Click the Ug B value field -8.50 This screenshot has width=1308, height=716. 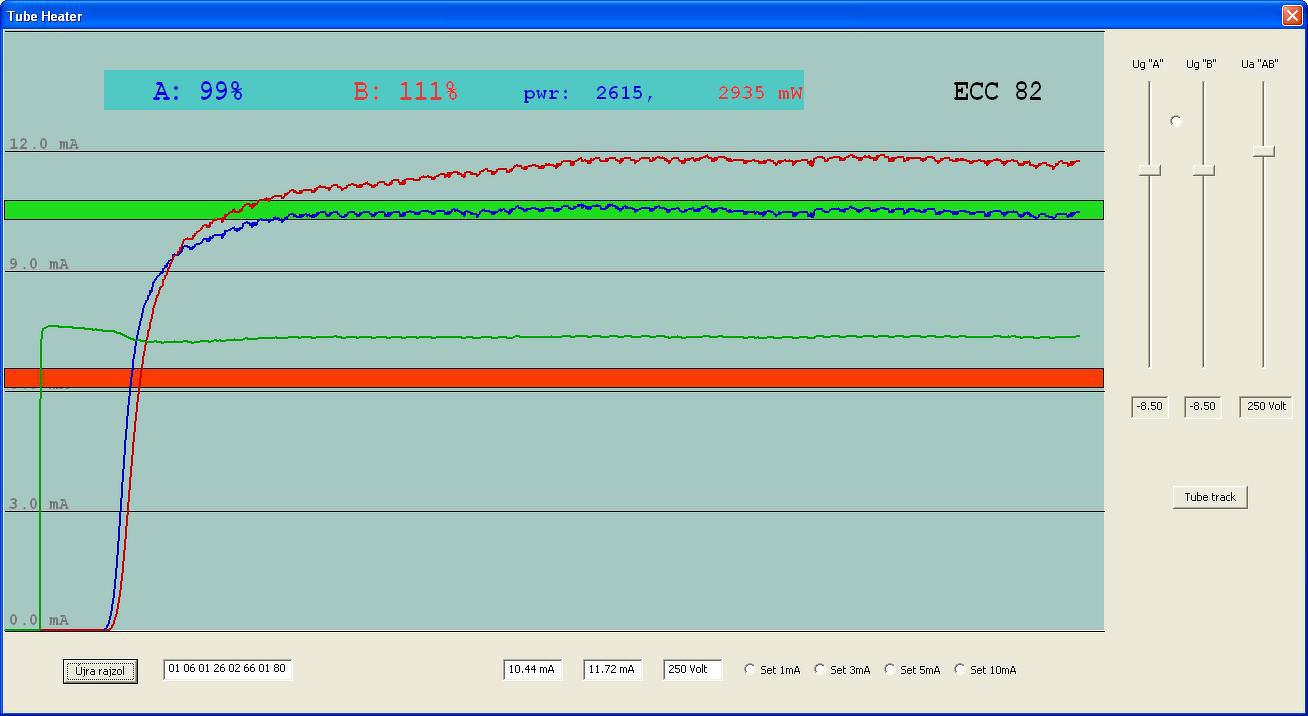(x=1203, y=407)
